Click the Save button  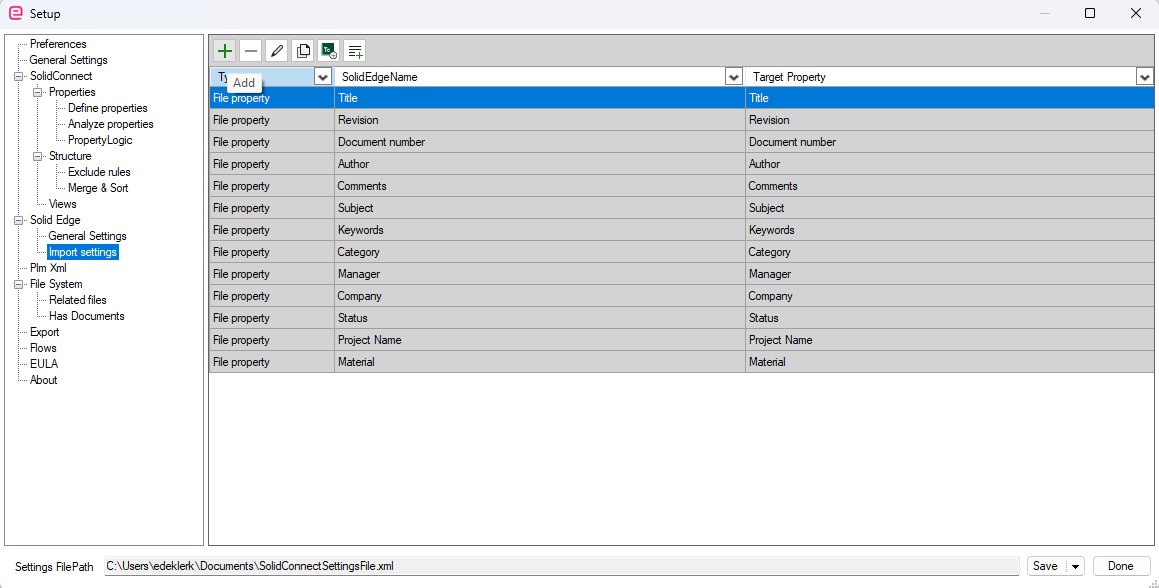1045,567
